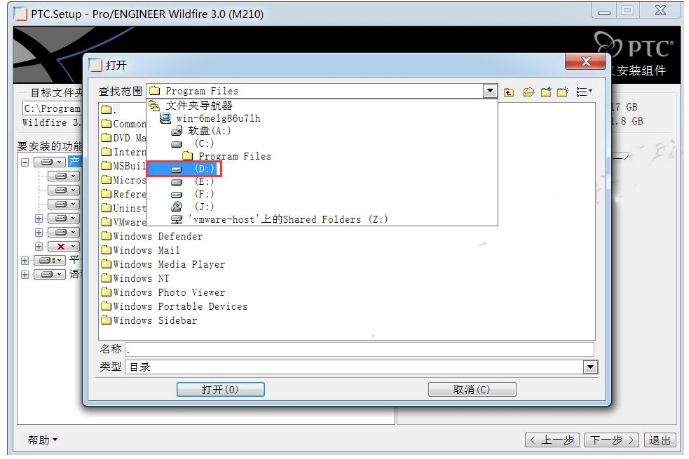Collapse the top feature tree node
689x459 pixels.
pyautogui.click(x=25, y=162)
